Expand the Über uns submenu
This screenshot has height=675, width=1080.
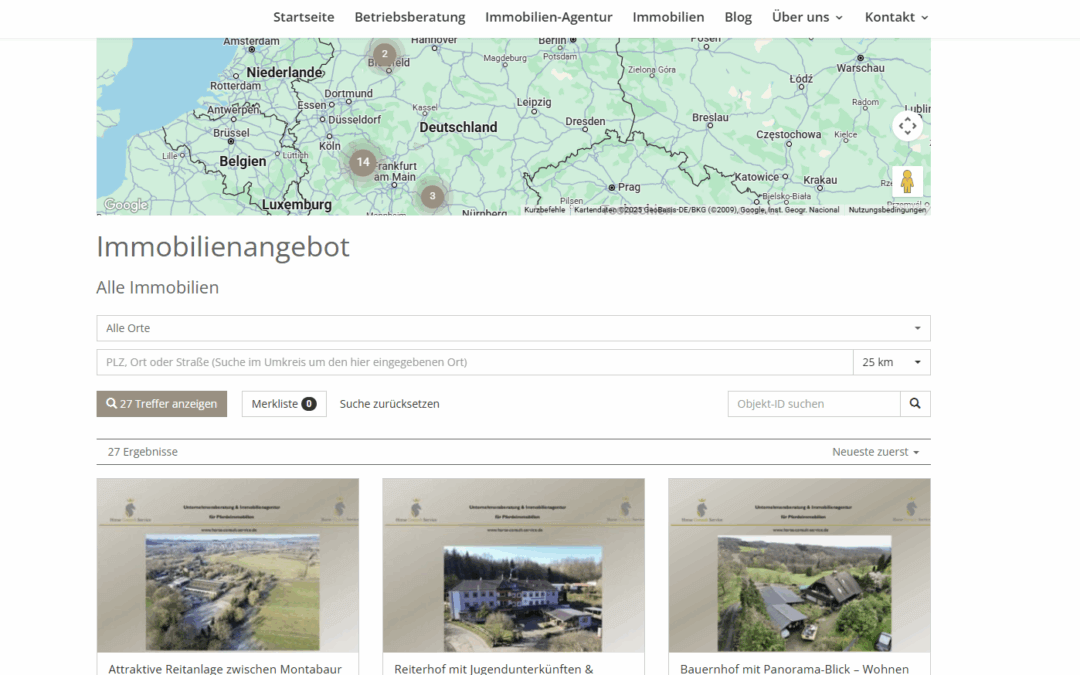pyautogui.click(x=807, y=17)
